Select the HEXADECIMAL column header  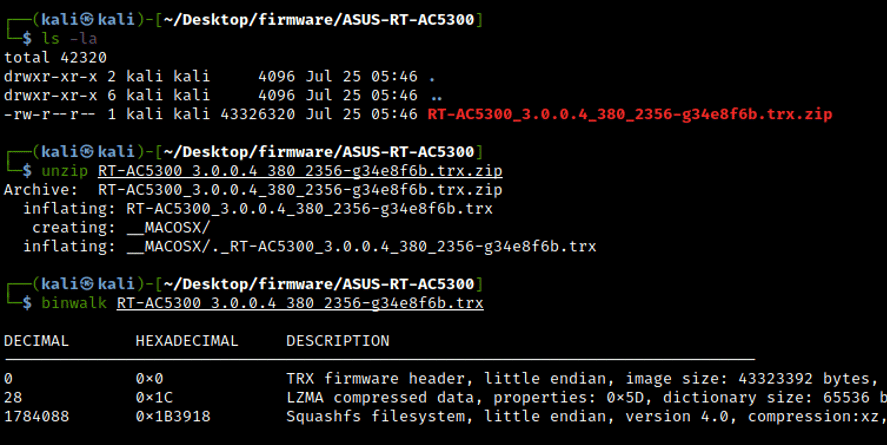[x=187, y=341]
